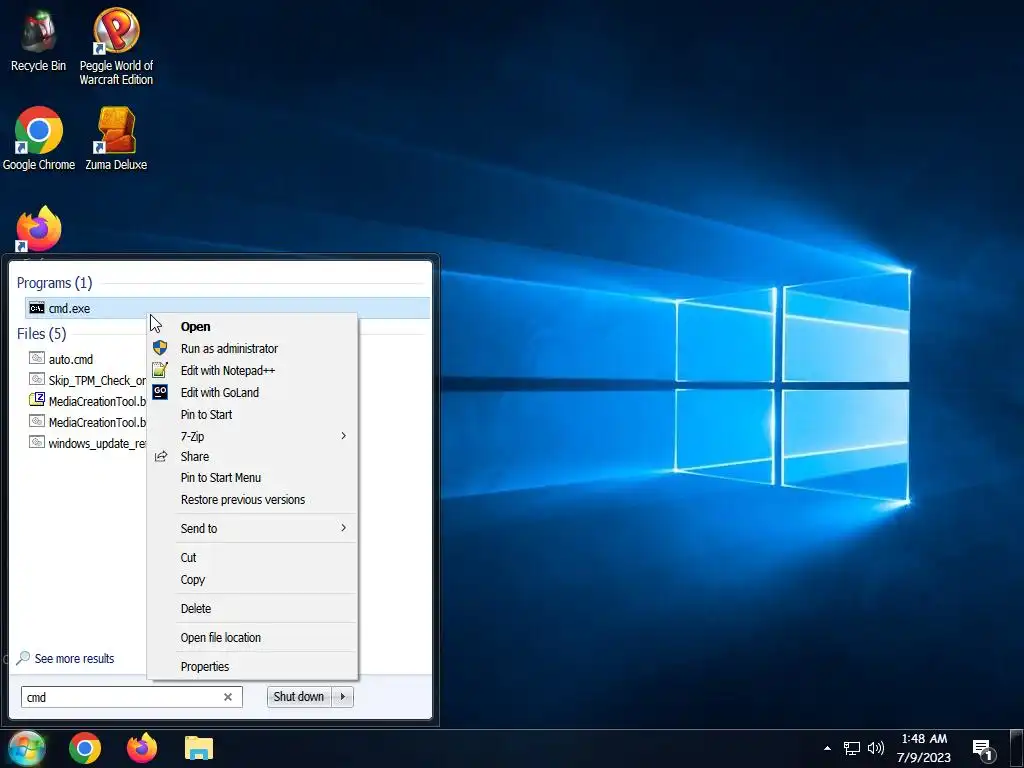Clear the search box with X
1024x768 pixels.
(x=228, y=697)
